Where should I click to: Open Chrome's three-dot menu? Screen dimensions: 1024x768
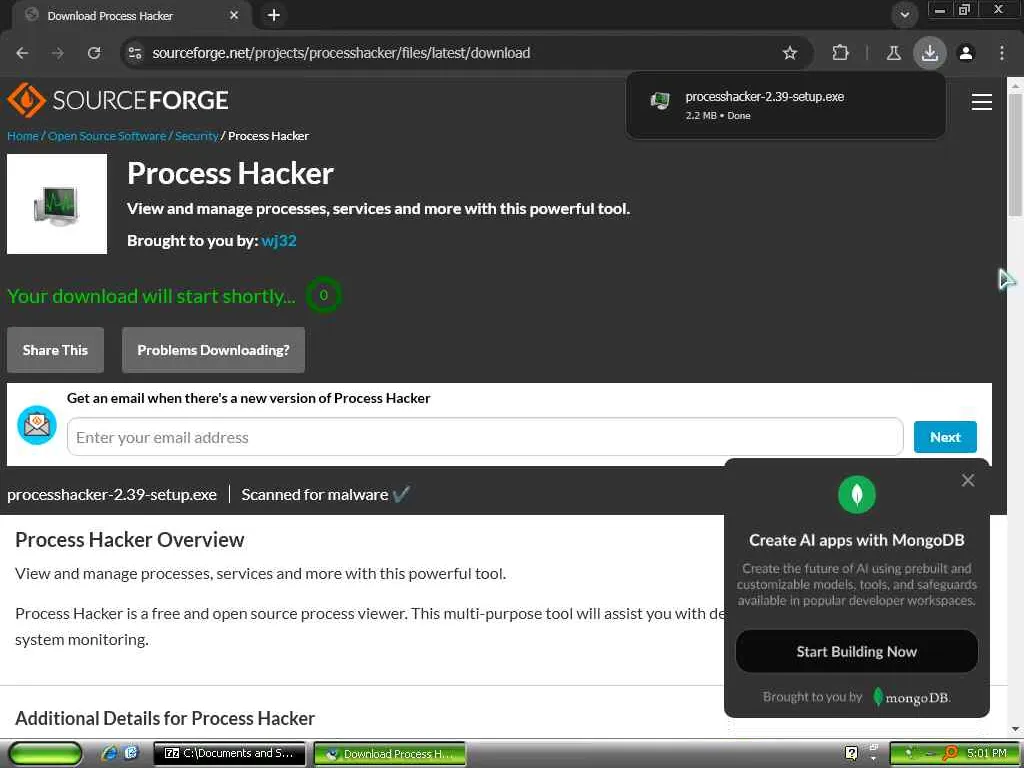[1002, 53]
